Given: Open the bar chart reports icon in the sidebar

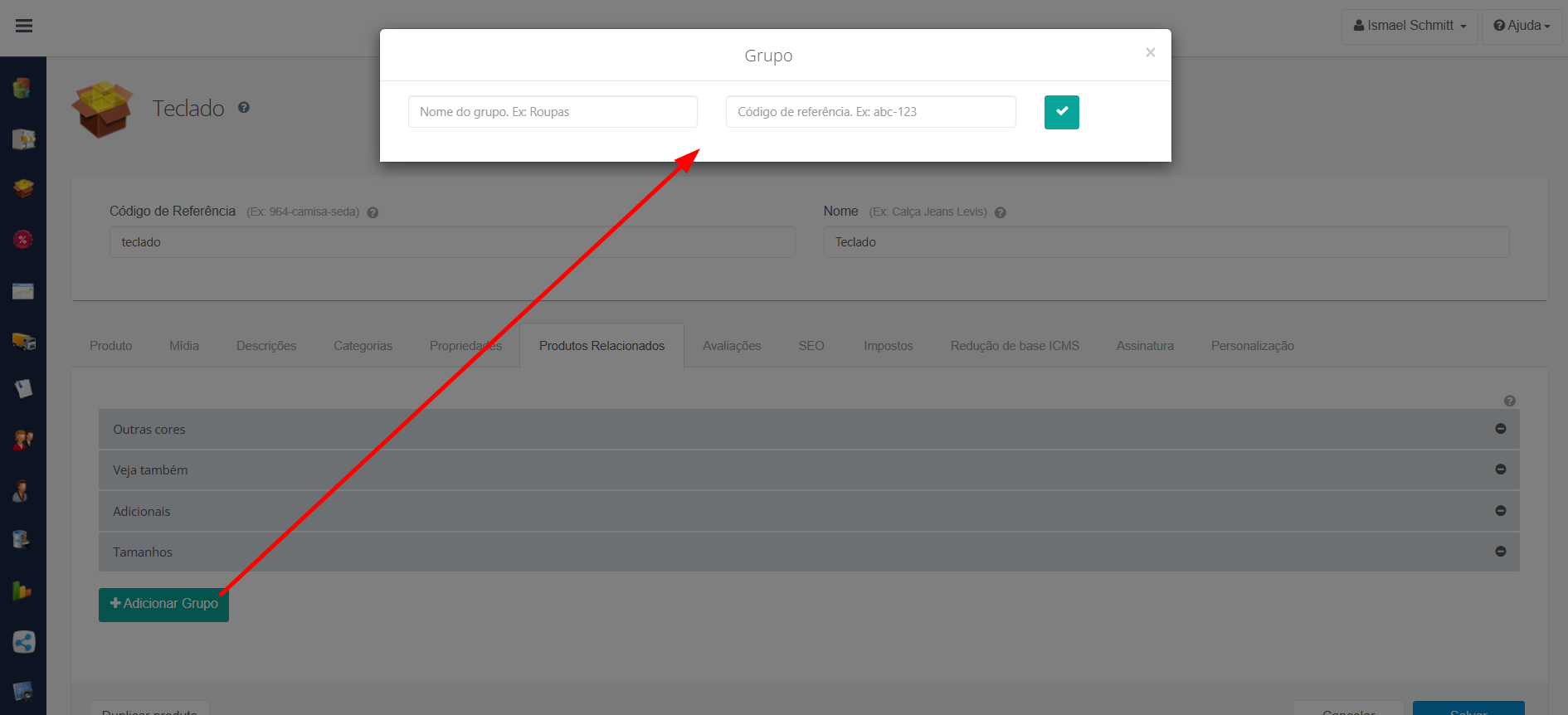Looking at the screenshot, I should point(23,591).
